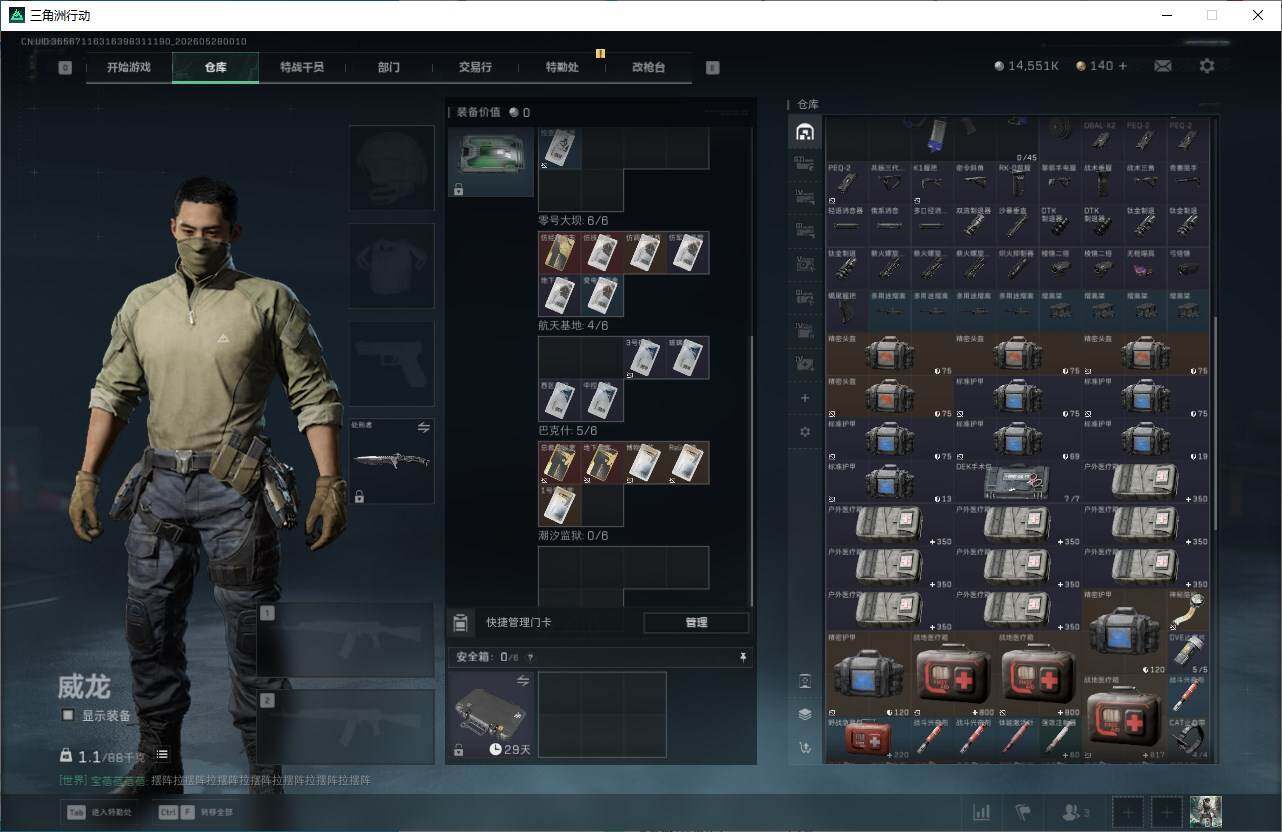Image resolution: width=1282 pixels, height=832 pixels.
Task: Toggle the 显示装备 checkbox
Action: (68, 715)
